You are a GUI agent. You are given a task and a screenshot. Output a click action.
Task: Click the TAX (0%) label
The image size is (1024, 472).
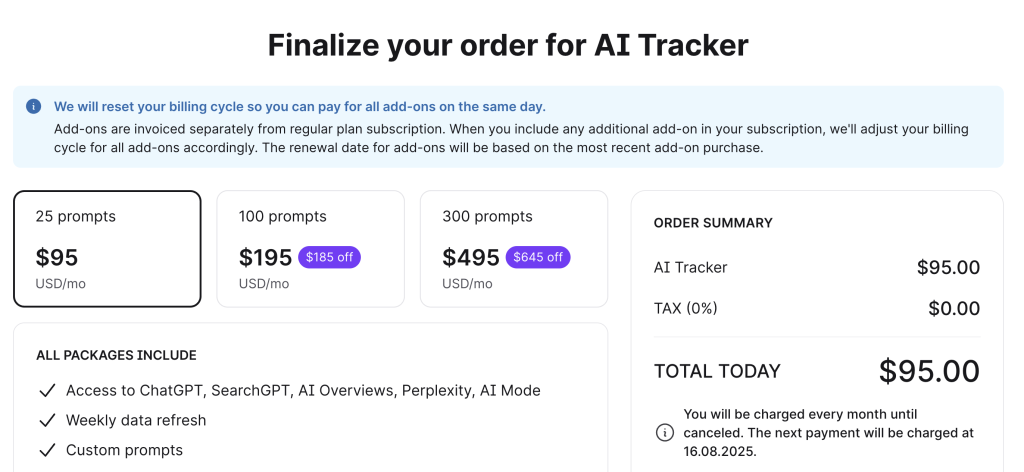pos(686,309)
